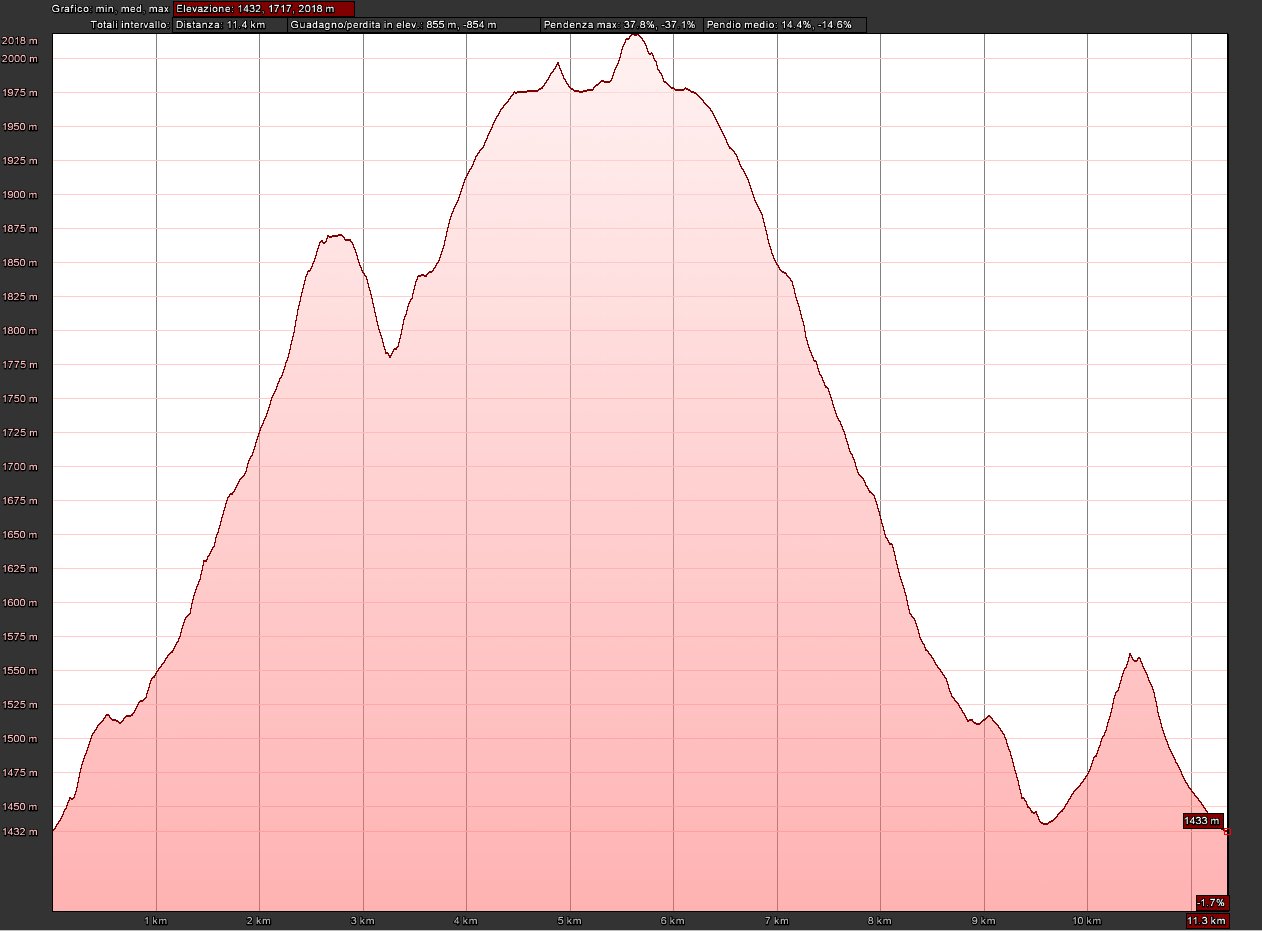1262x932 pixels.
Task: Click the red square cursor marker on profile
Action: (1227, 832)
